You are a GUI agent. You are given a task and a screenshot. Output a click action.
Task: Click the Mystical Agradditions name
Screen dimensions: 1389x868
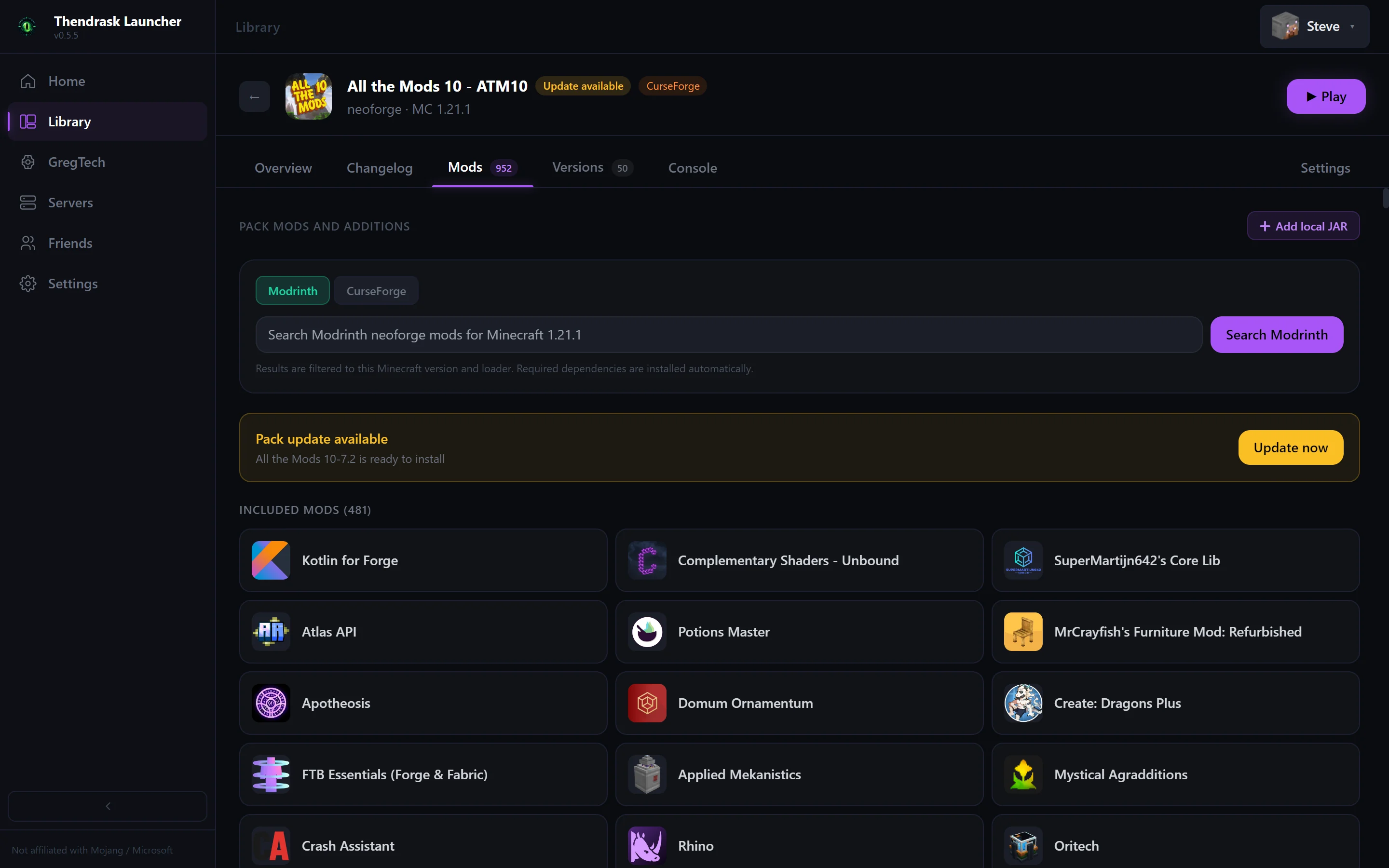pos(1120,774)
